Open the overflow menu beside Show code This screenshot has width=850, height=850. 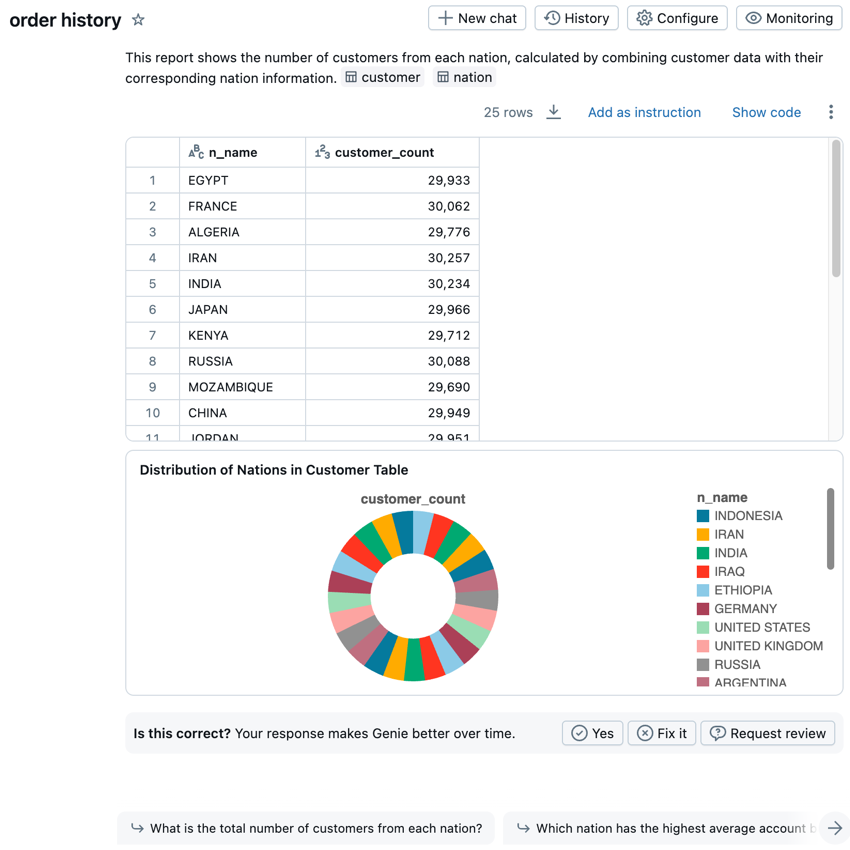pos(831,112)
